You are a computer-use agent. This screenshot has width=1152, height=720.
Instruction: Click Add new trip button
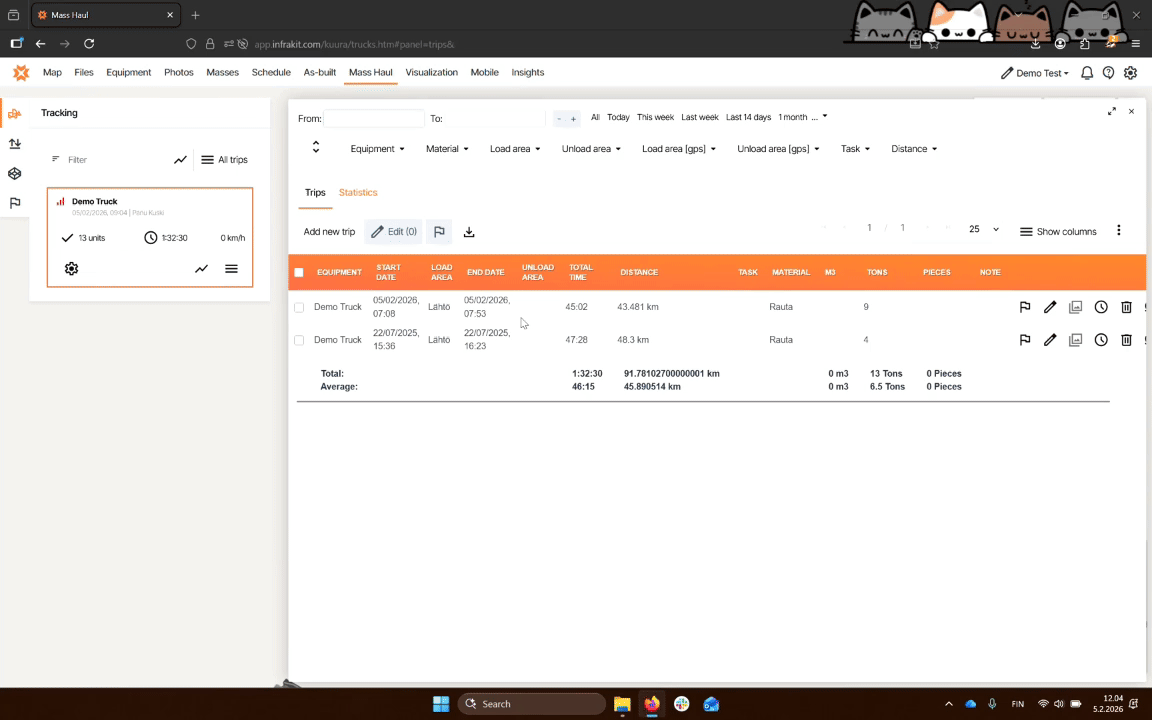[x=329, y=232]
